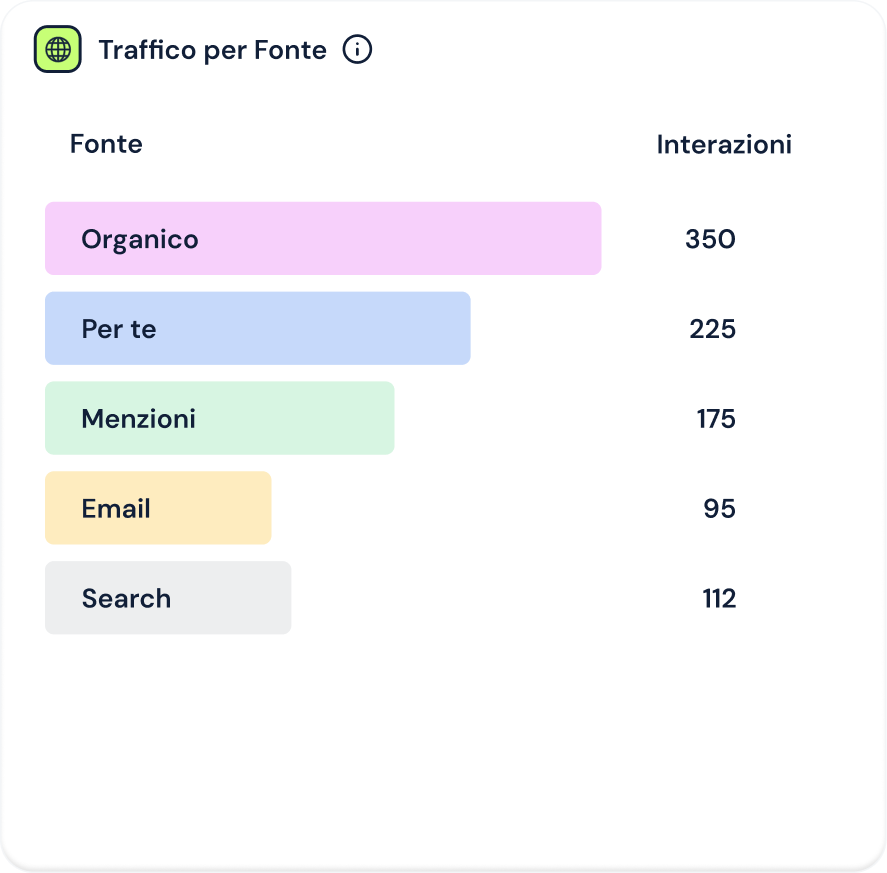Click the 95 interactions value

point(719,509)
